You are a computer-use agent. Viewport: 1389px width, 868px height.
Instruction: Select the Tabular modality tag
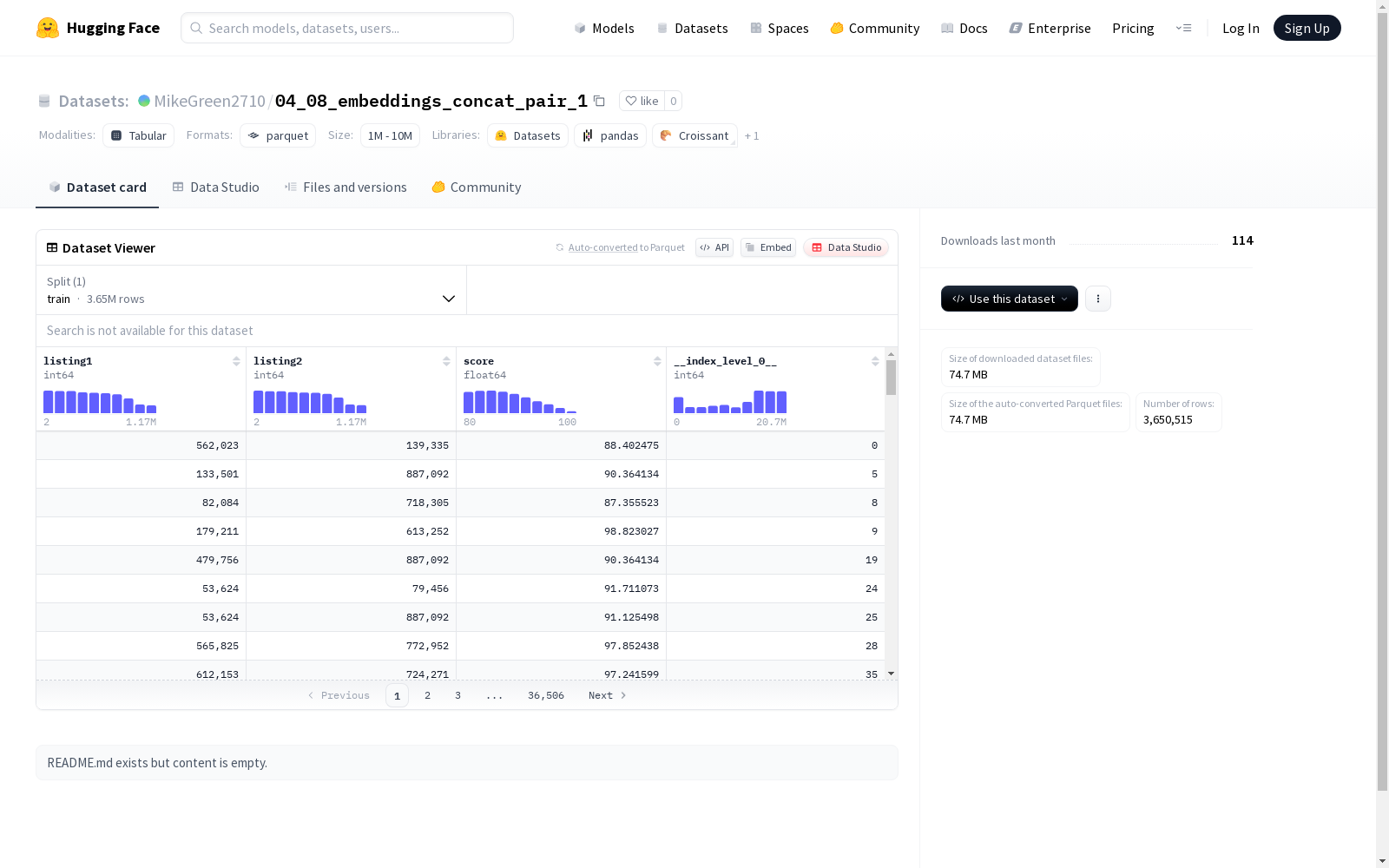(139, 135)
